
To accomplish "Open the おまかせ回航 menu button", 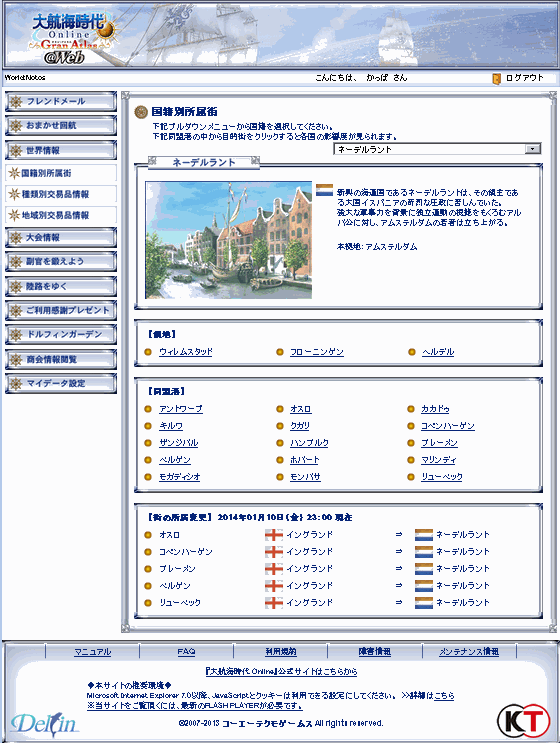I will click(x=61, y=126).
